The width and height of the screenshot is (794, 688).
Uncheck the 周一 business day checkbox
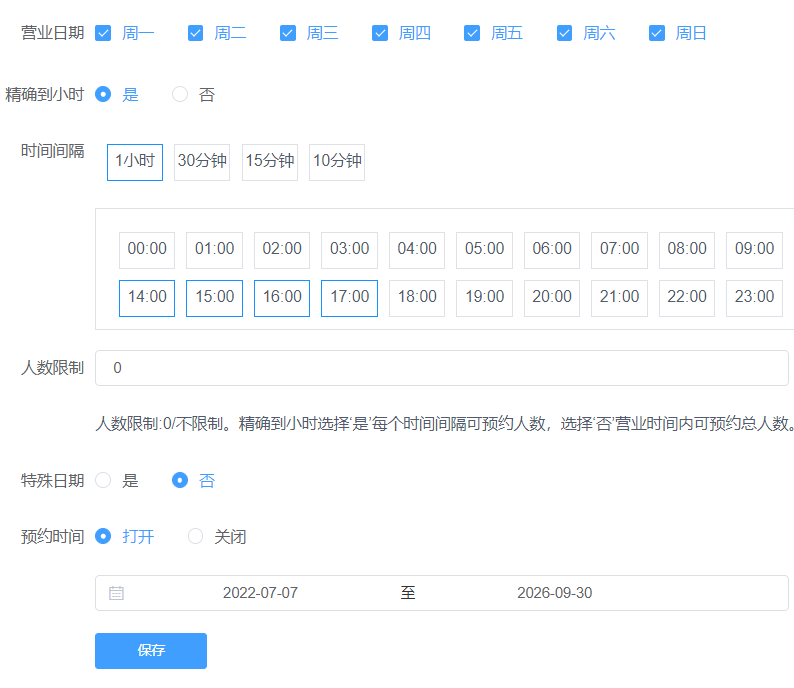[x=103, y=33]
